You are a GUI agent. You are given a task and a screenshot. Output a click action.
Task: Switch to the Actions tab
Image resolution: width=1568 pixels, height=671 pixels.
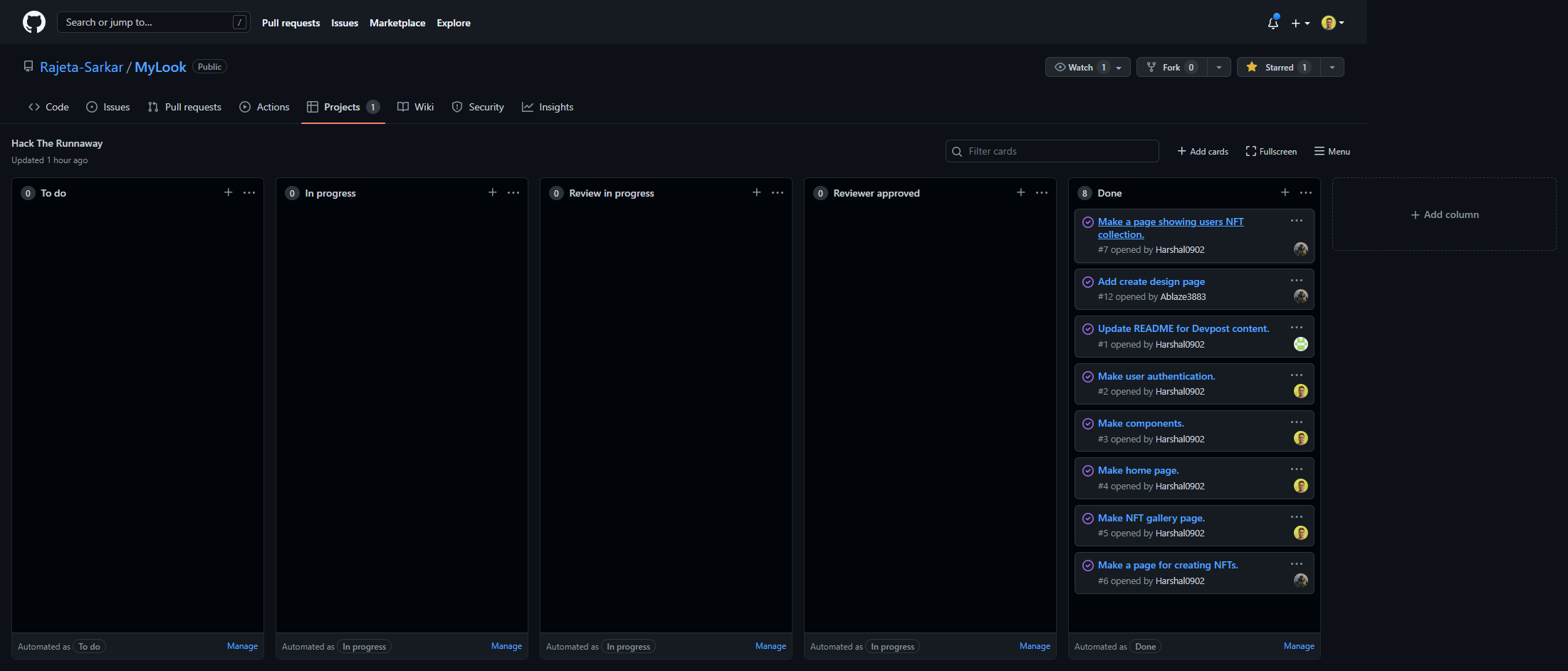pyautogui.click(x=264, y=107)
